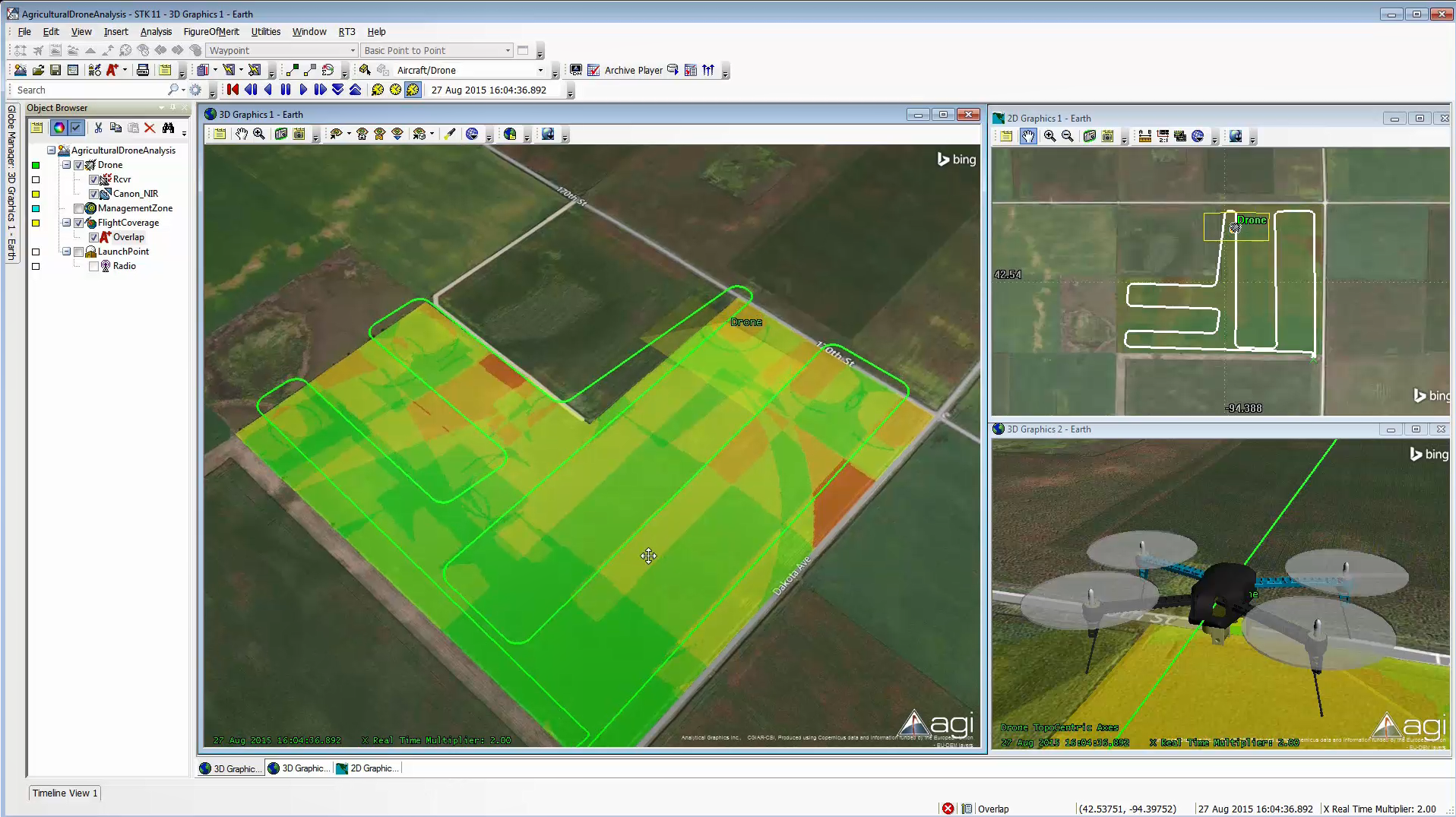Click the Search input field
Viewport: 1456px width, 817px height.
[90, 90]
